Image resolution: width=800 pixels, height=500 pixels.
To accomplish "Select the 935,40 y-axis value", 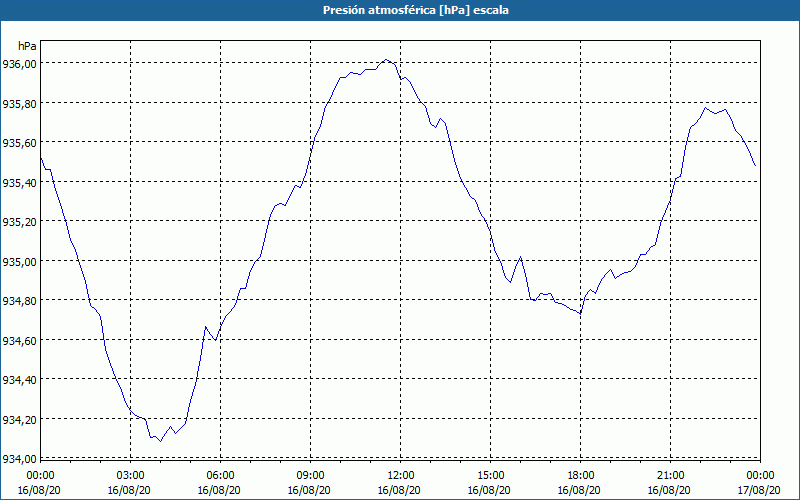I will click(19, 182).
